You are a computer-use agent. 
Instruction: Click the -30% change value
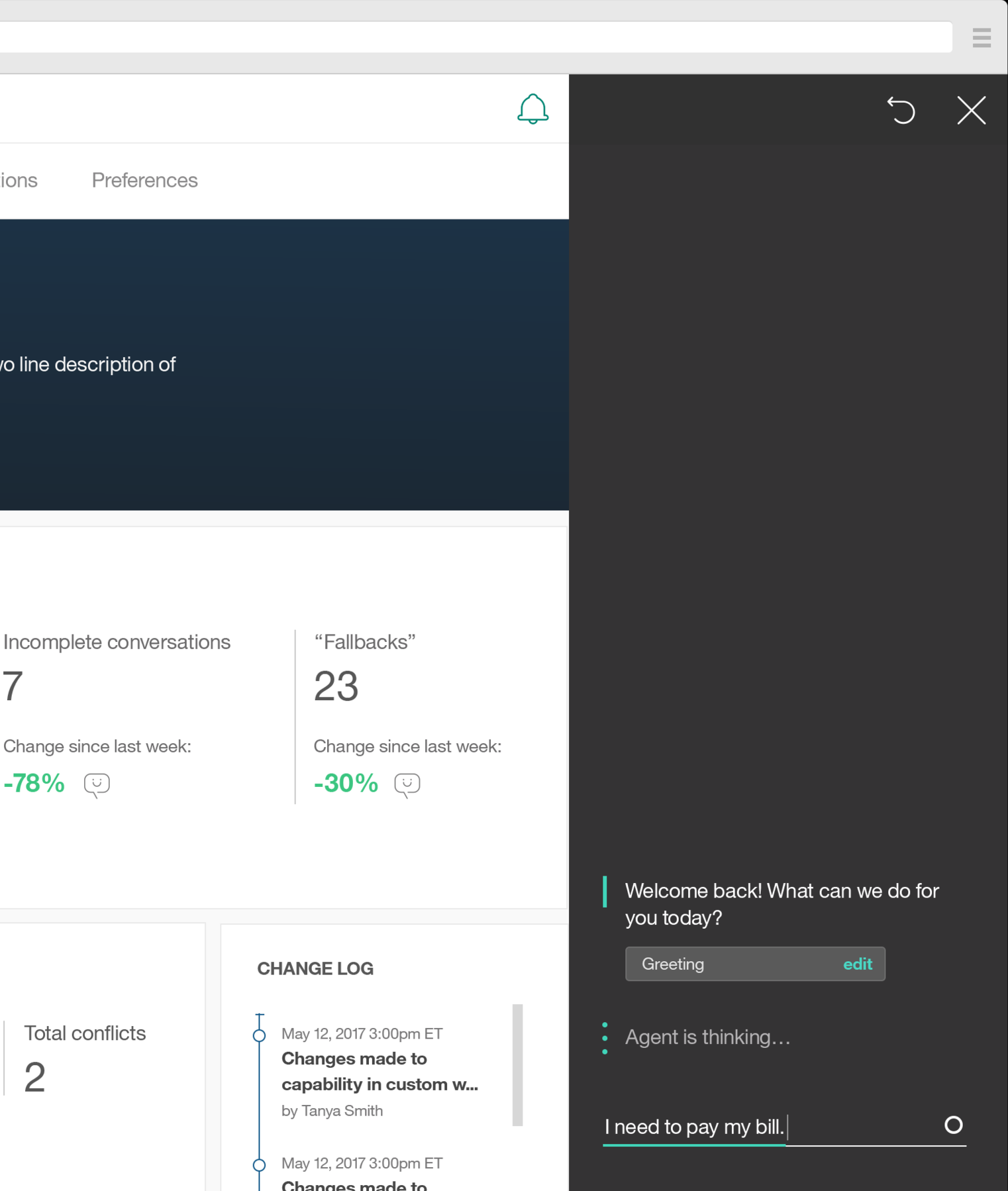click(346, 783)
